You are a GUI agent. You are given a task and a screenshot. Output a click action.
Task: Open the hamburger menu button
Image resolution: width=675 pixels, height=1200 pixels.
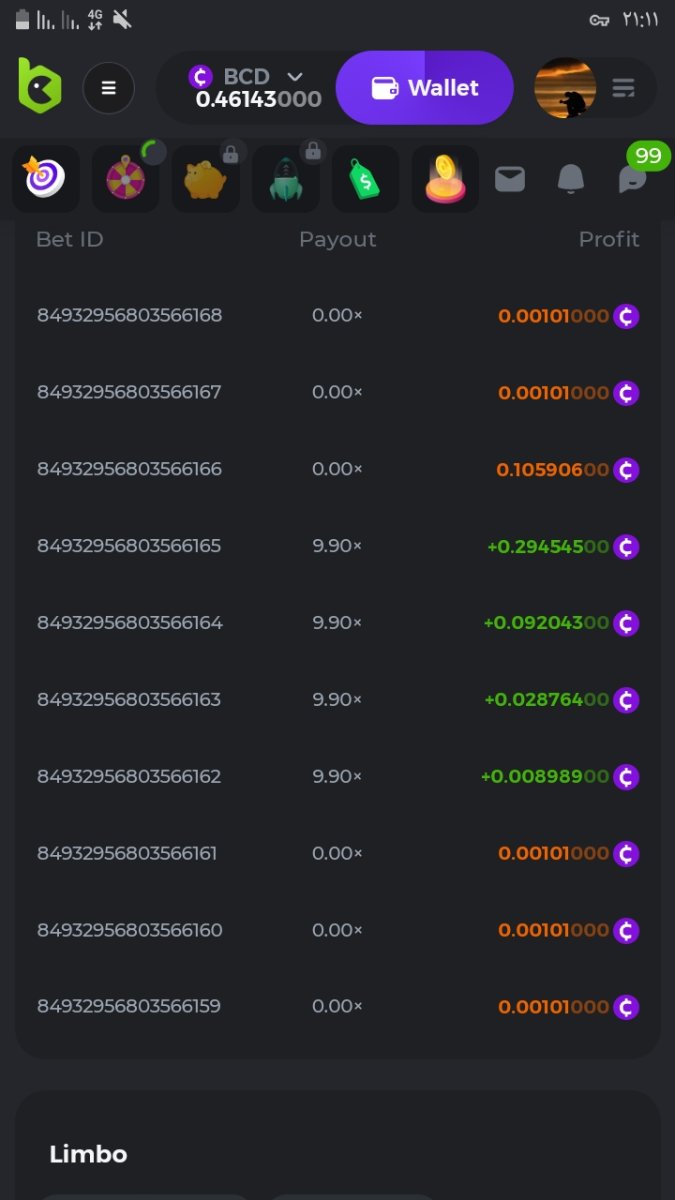point(108,88)
